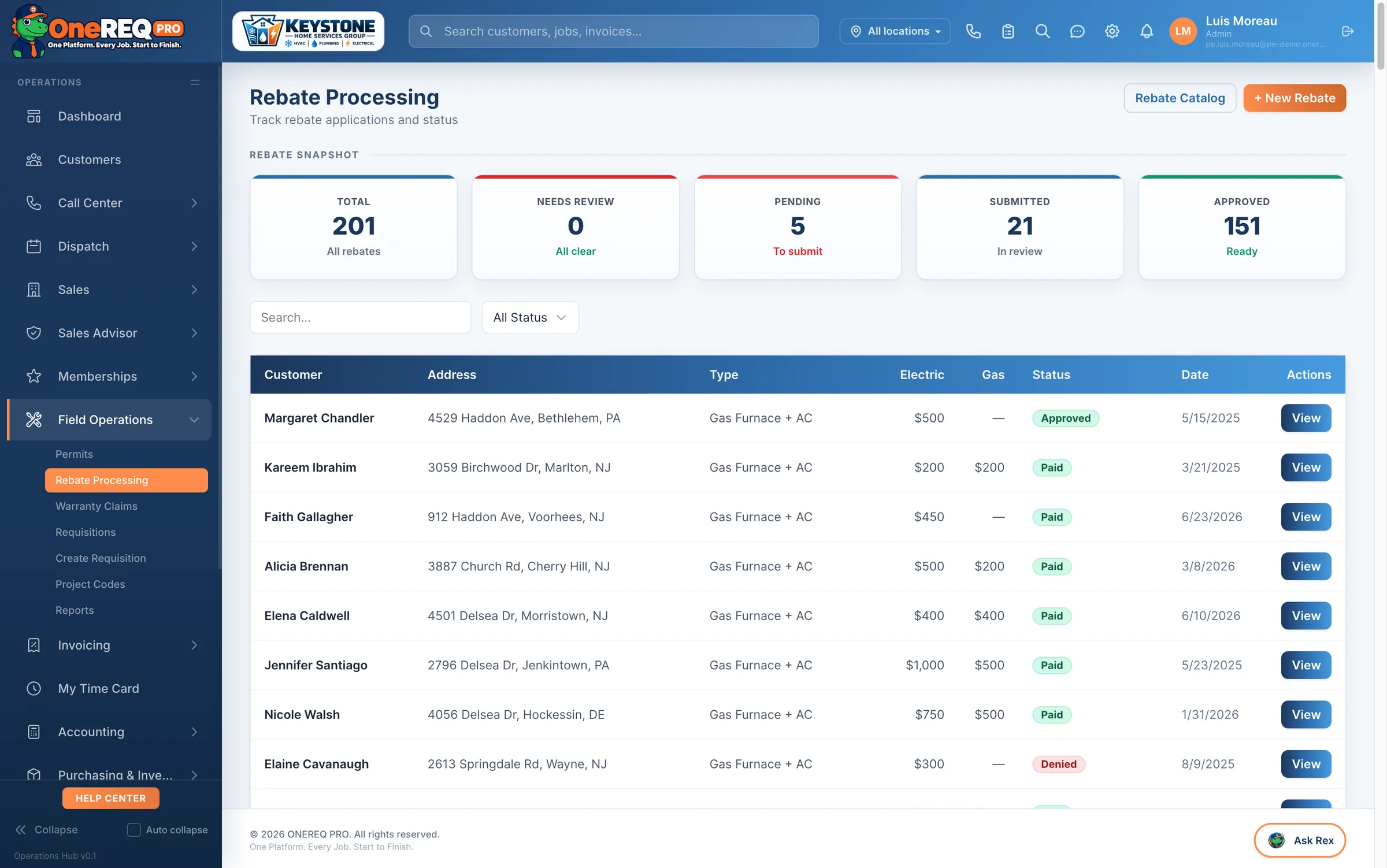Select Rebate Processing submenu item
Viewport: 1387px width, 868px height.
(127, 480)
